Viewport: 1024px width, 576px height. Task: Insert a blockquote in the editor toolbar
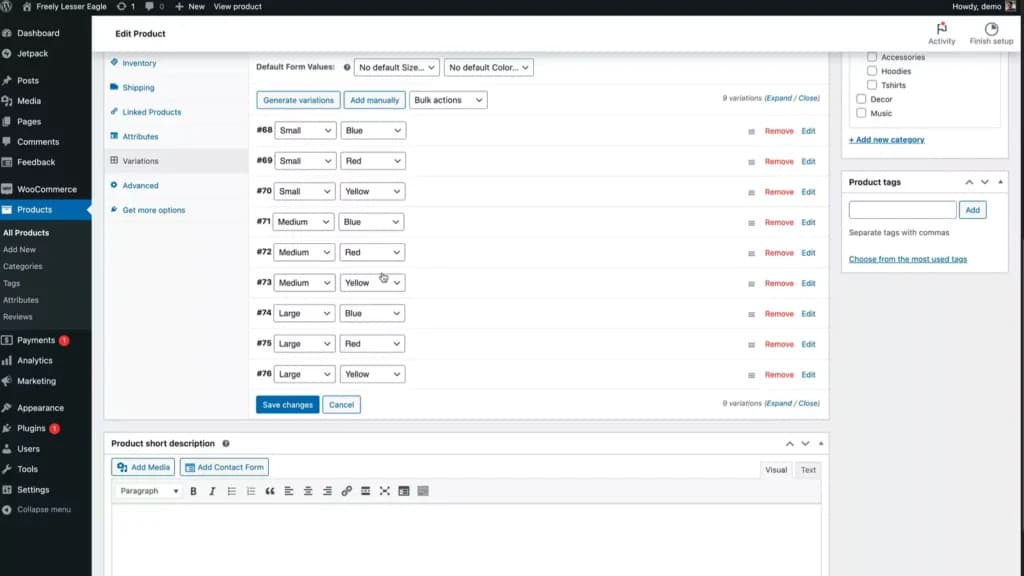pos(270,491)
